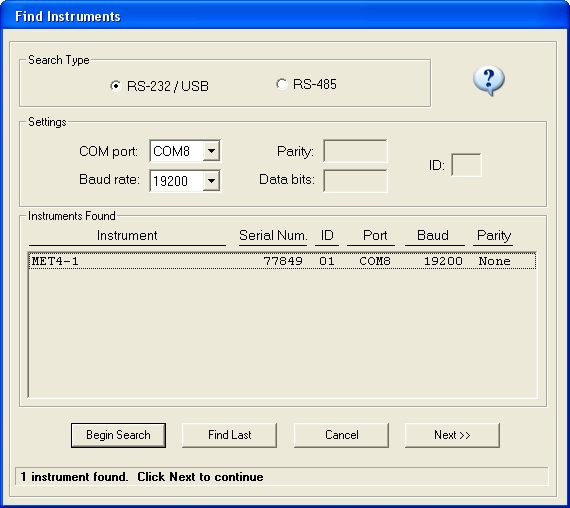The image size is (570, 508).
Task: Cancel the Find Instruments dialog
Action: pyautogui.click(x=341, y=435)
